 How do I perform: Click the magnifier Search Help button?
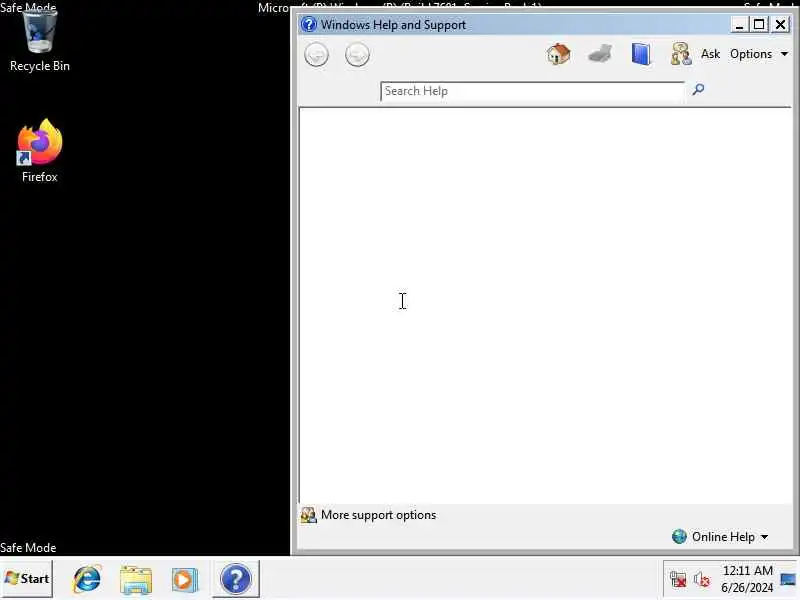click(698, 90)
